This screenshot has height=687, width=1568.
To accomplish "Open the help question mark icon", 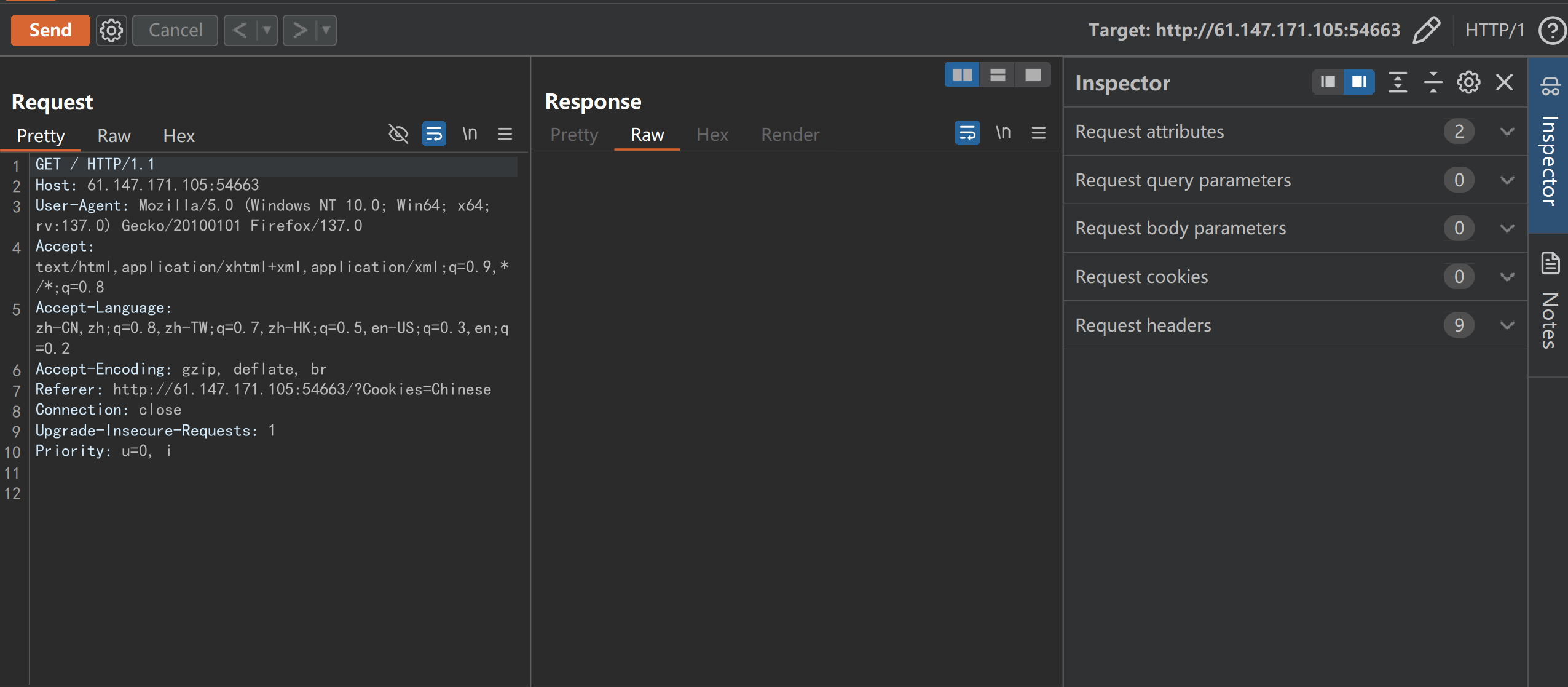I will (x=1552, y=30).
